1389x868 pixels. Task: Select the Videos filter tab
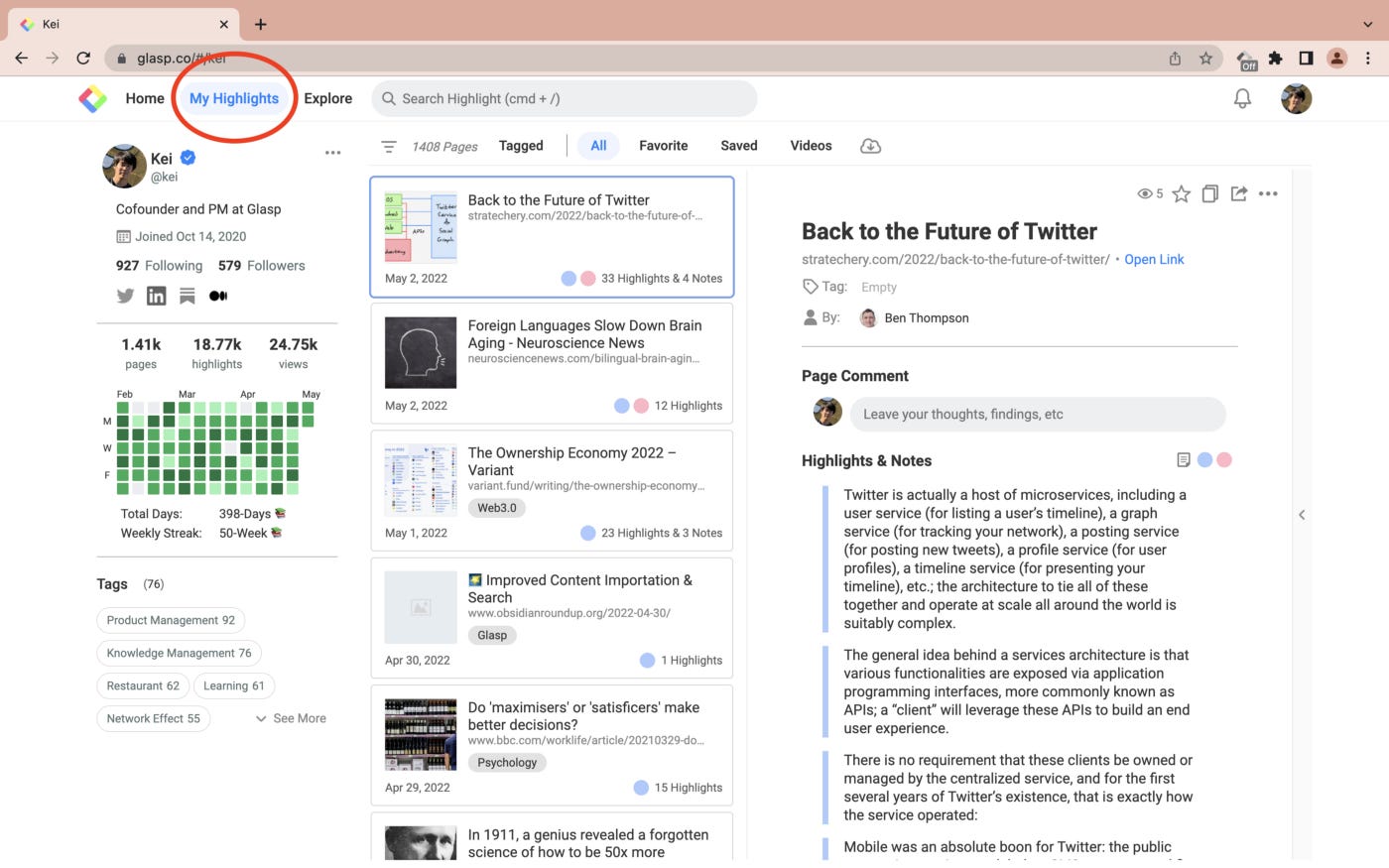tap(811, 146)
